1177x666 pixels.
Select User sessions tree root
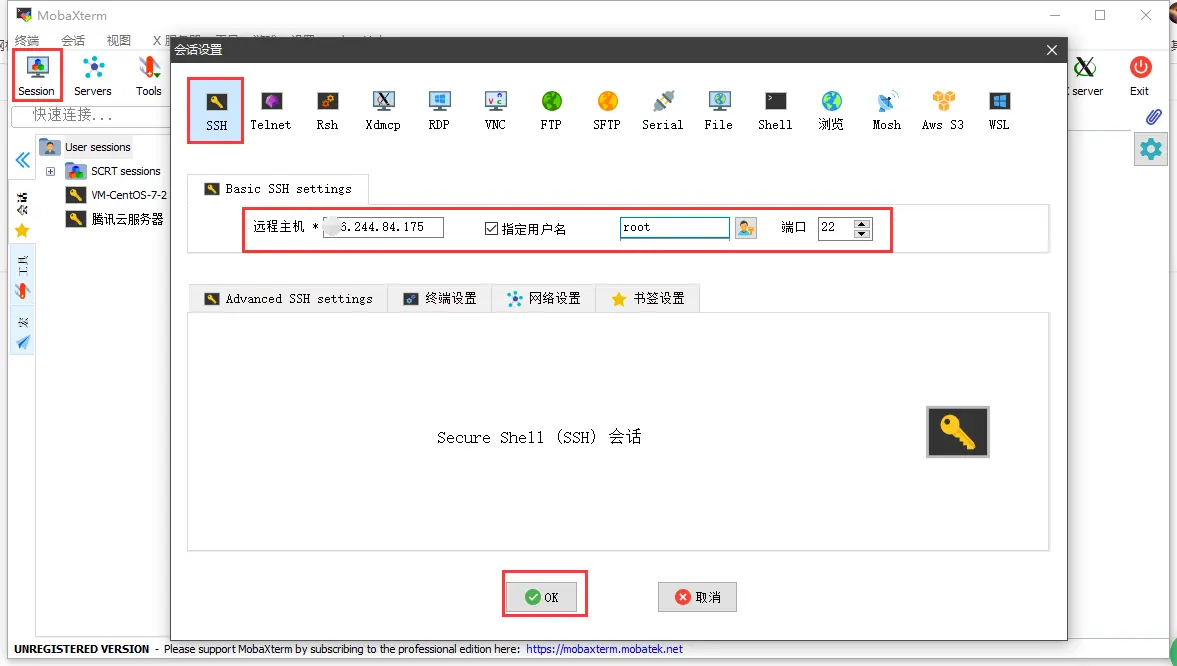click(98, 147)
